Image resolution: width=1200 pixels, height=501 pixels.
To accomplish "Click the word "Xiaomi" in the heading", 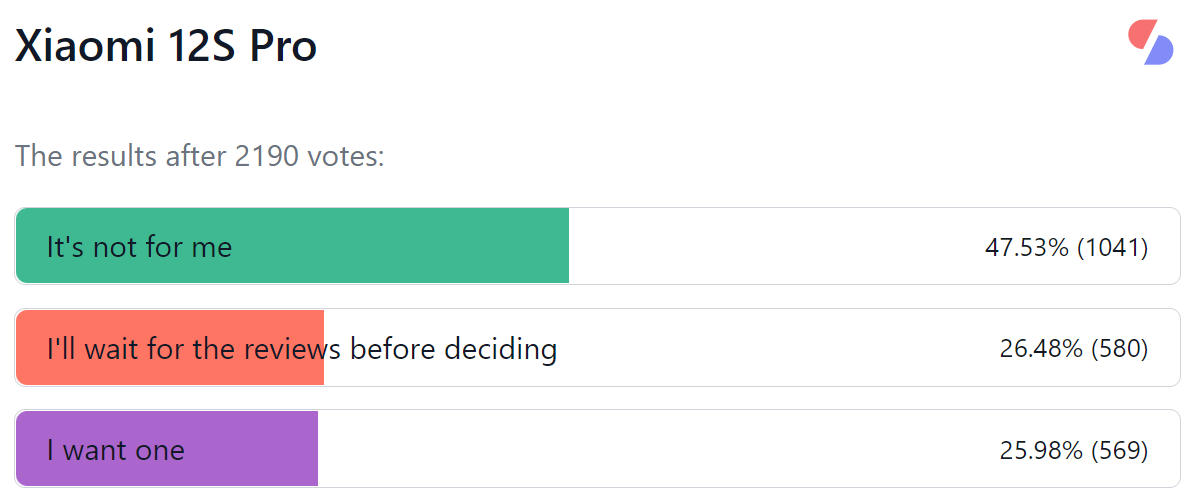I will [85, 46].
